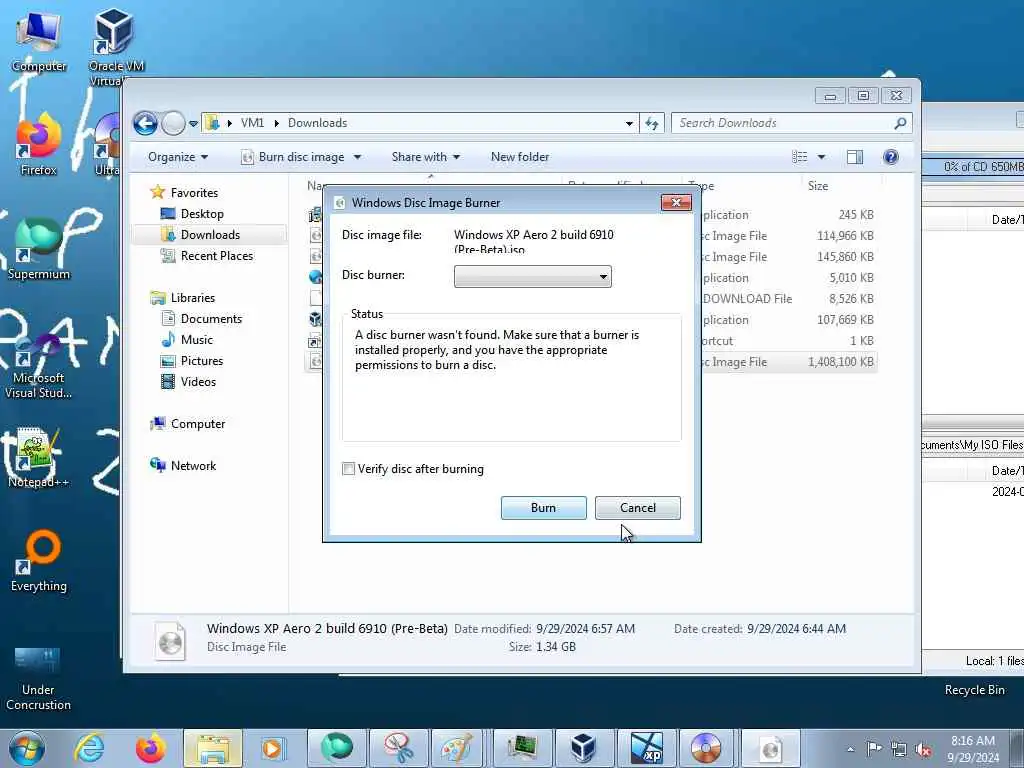Viewport: 1024px width, 768px height.
Task: Select Computer in the navigation pane
Action: click(187, 424)
